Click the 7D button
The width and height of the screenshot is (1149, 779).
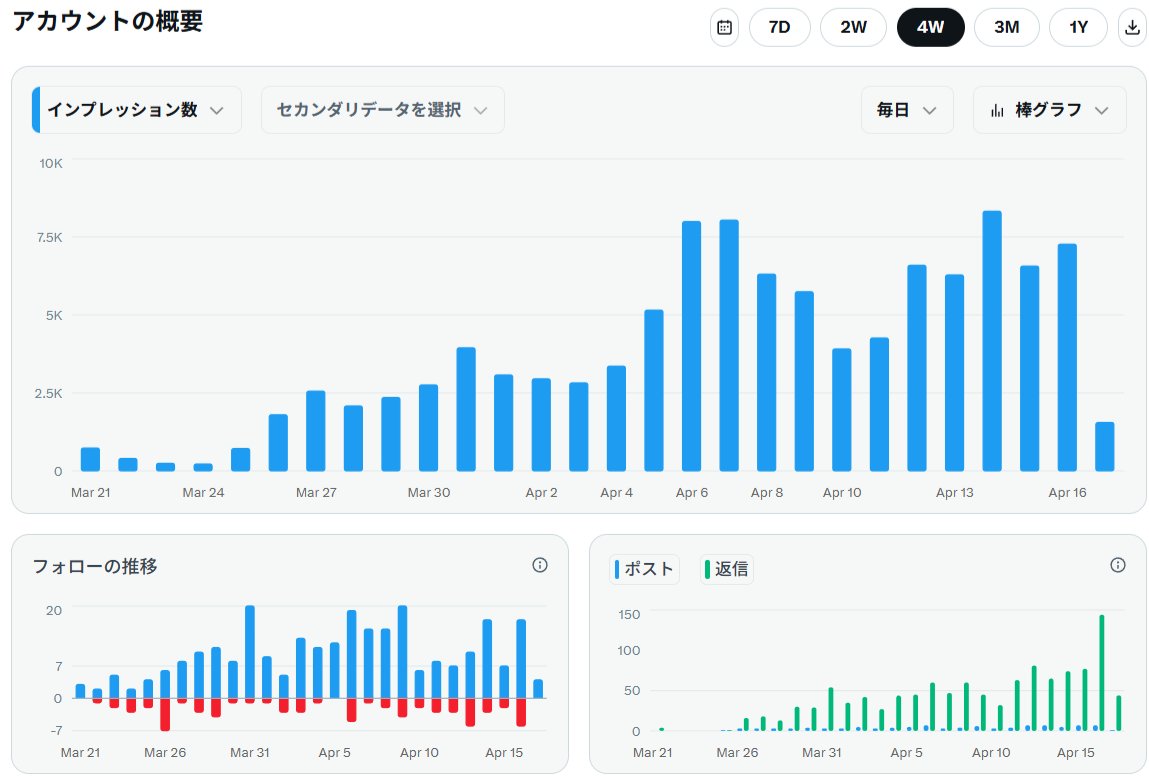pos(779,27)
